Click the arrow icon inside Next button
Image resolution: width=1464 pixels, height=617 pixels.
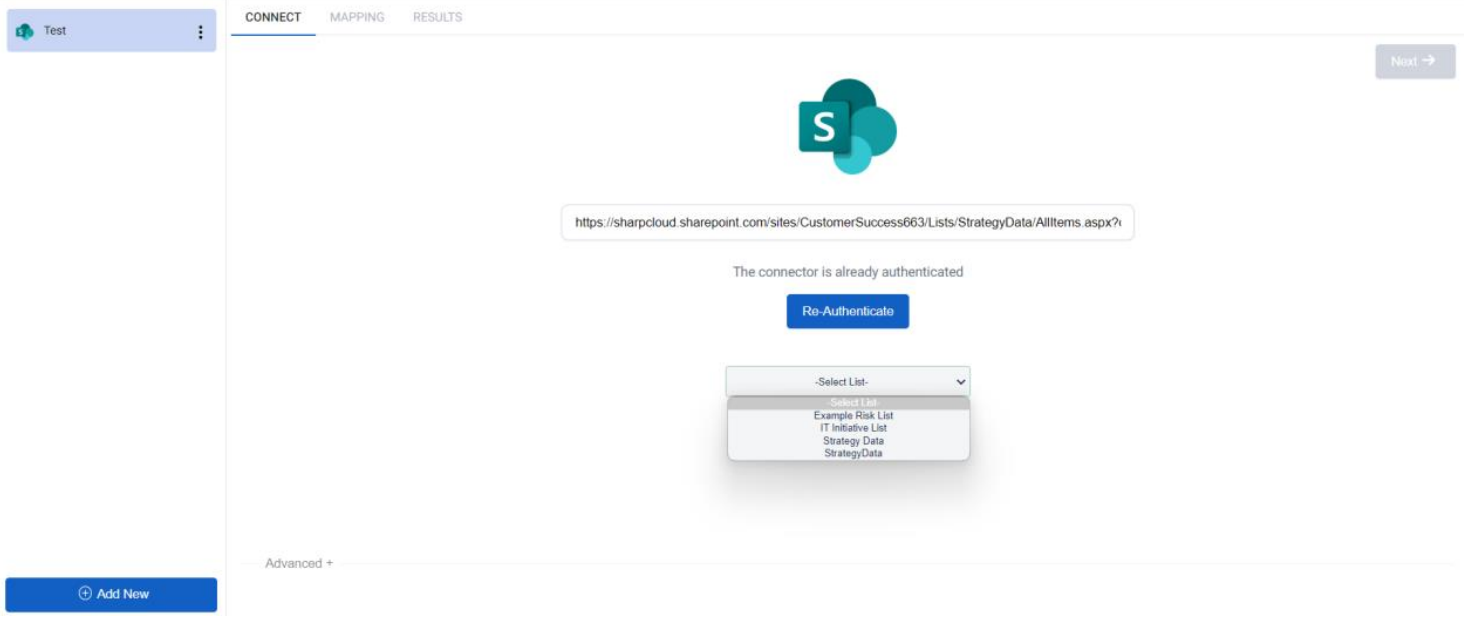click(x=1430, y=61)
